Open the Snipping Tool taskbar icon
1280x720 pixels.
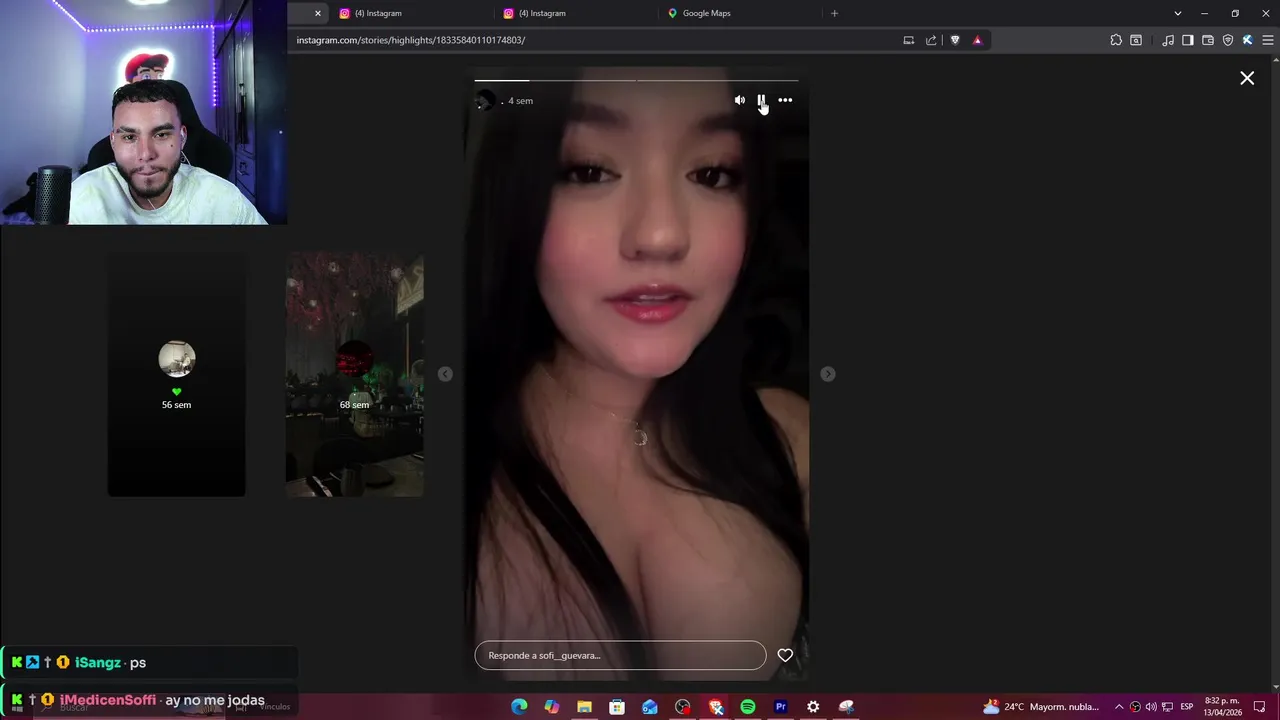846,707
